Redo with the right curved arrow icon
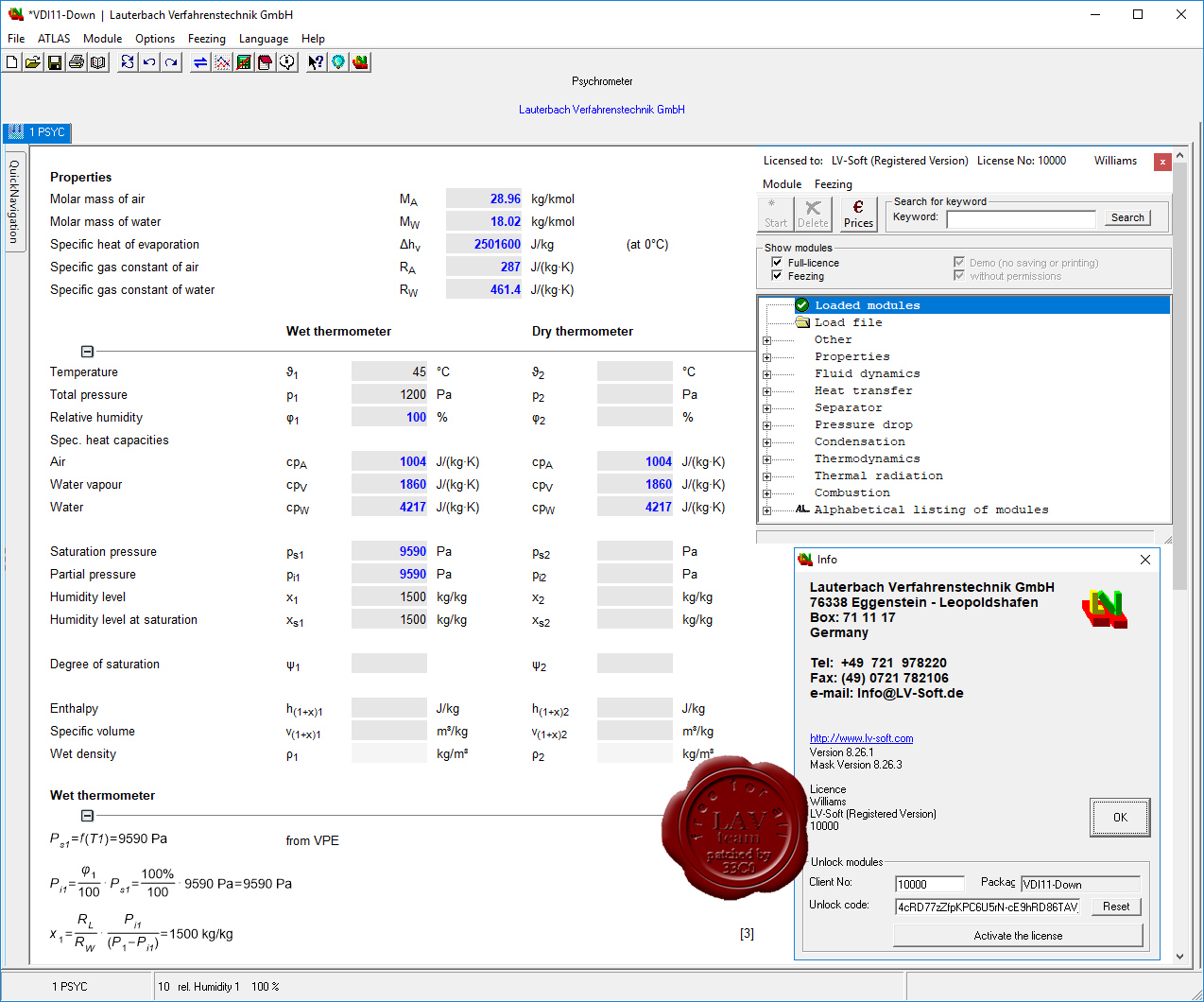This screenshot has width=1204, height=1002. 171,62
